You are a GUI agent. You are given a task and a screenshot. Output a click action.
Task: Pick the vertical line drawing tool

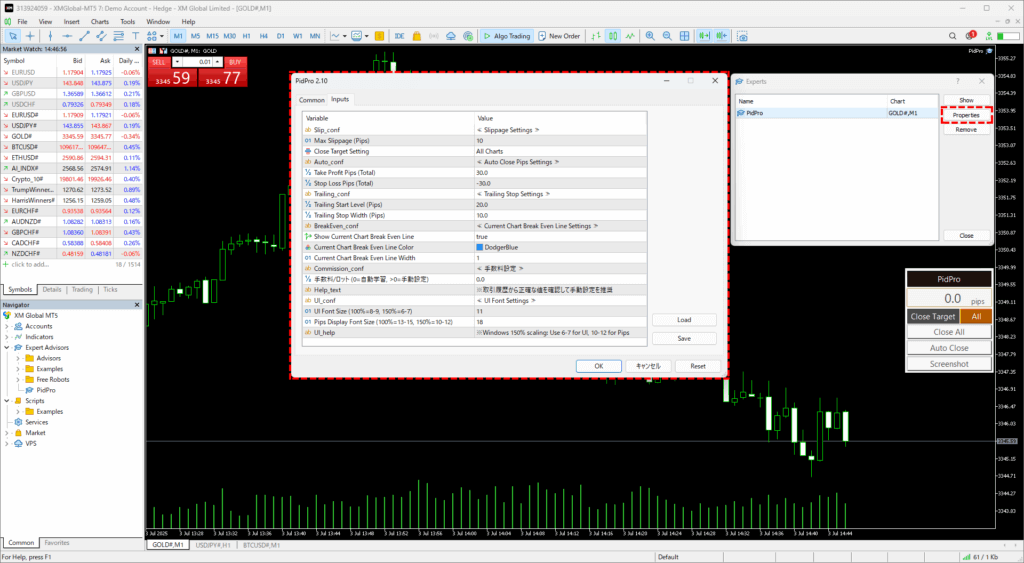click(x=50, y=36)
